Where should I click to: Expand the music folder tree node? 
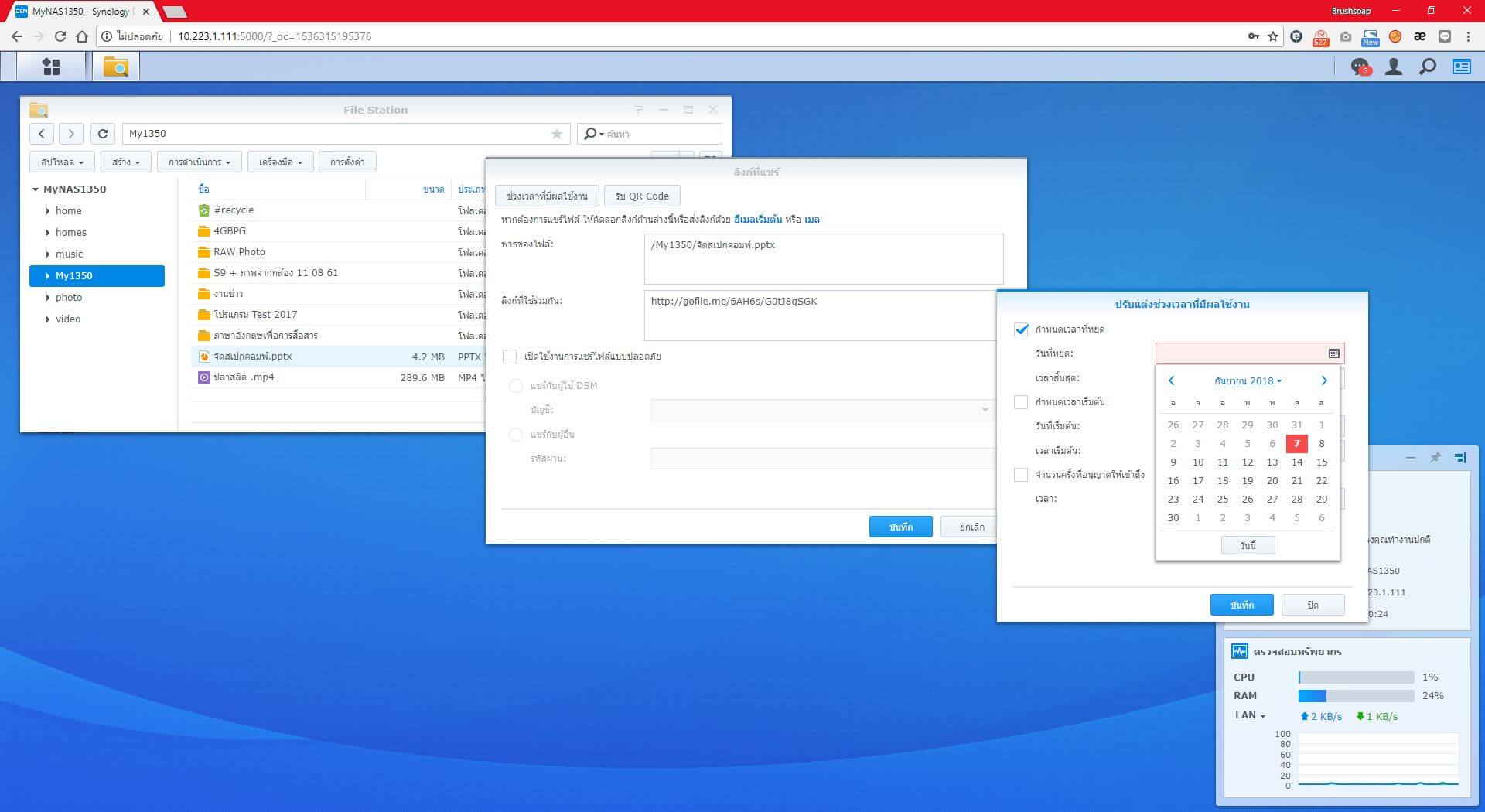click(x=48, y=254)
